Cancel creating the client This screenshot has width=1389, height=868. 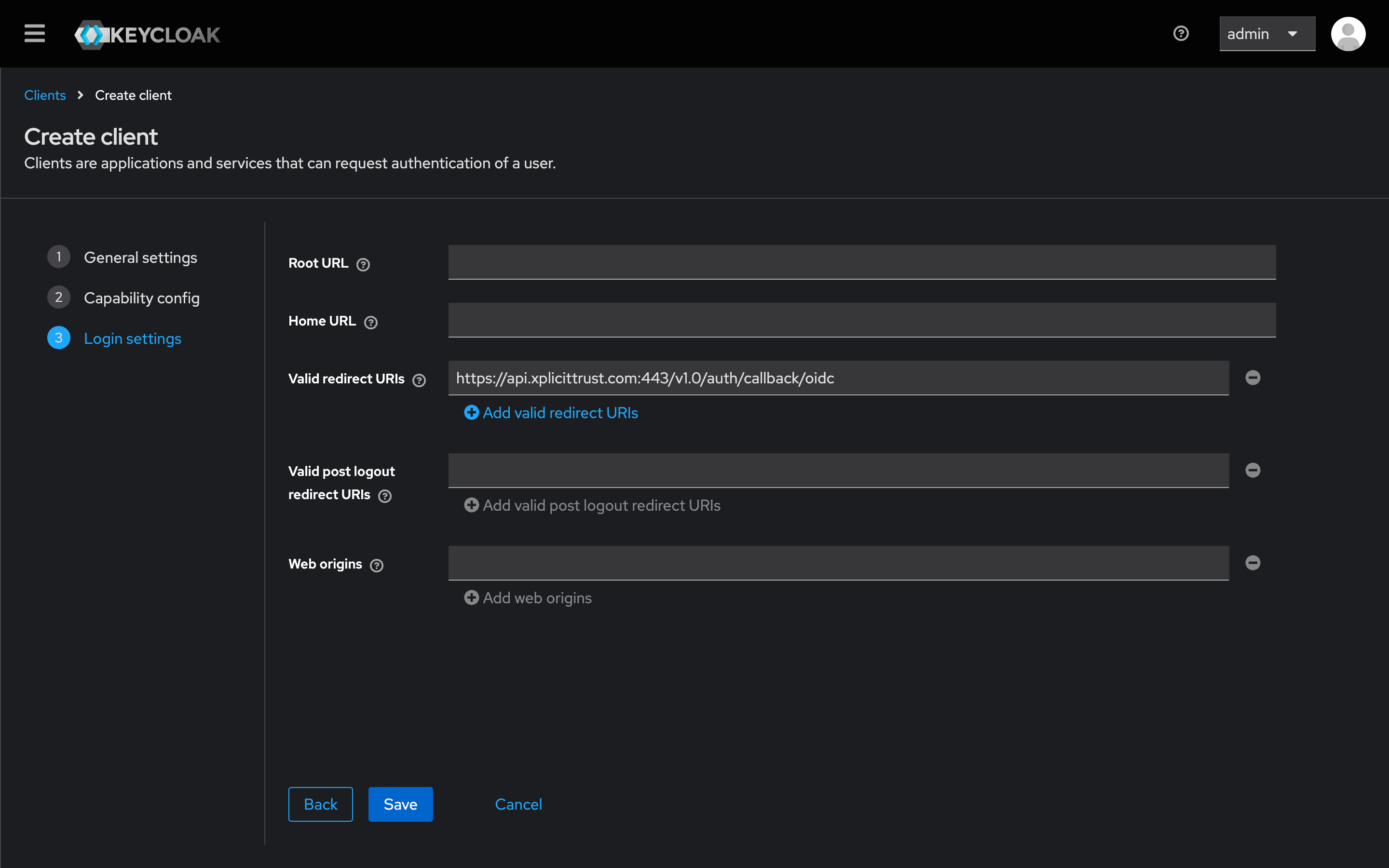tap(517, 804)
